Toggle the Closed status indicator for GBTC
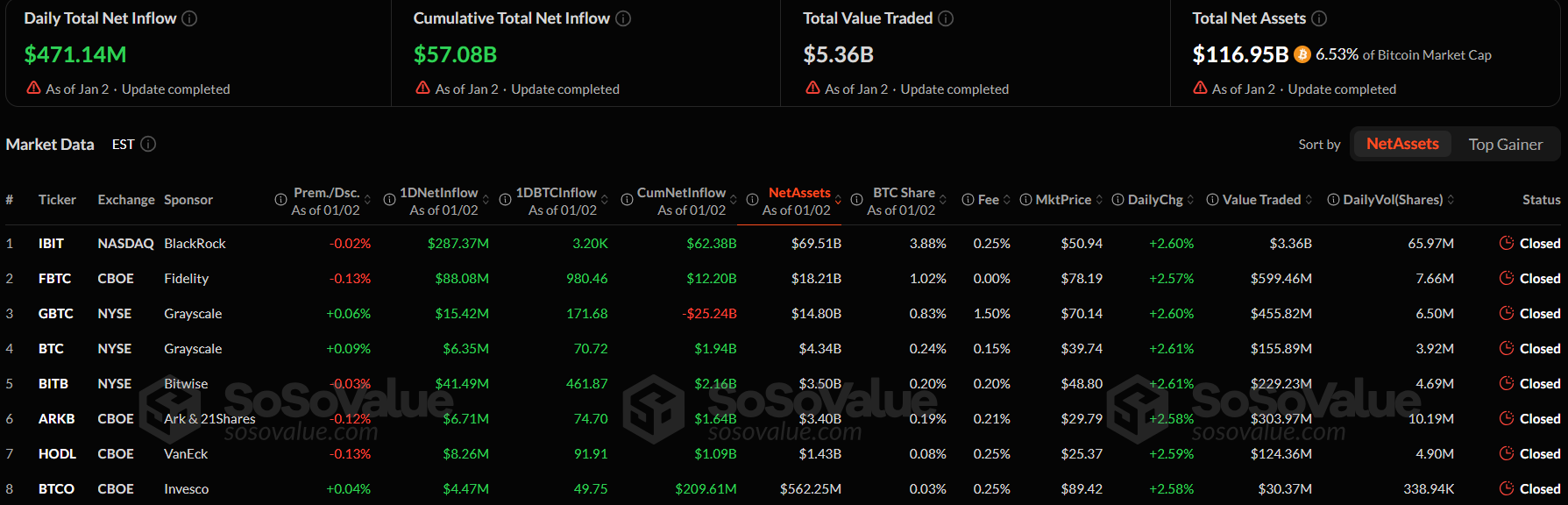 [x=1508, y=313]
